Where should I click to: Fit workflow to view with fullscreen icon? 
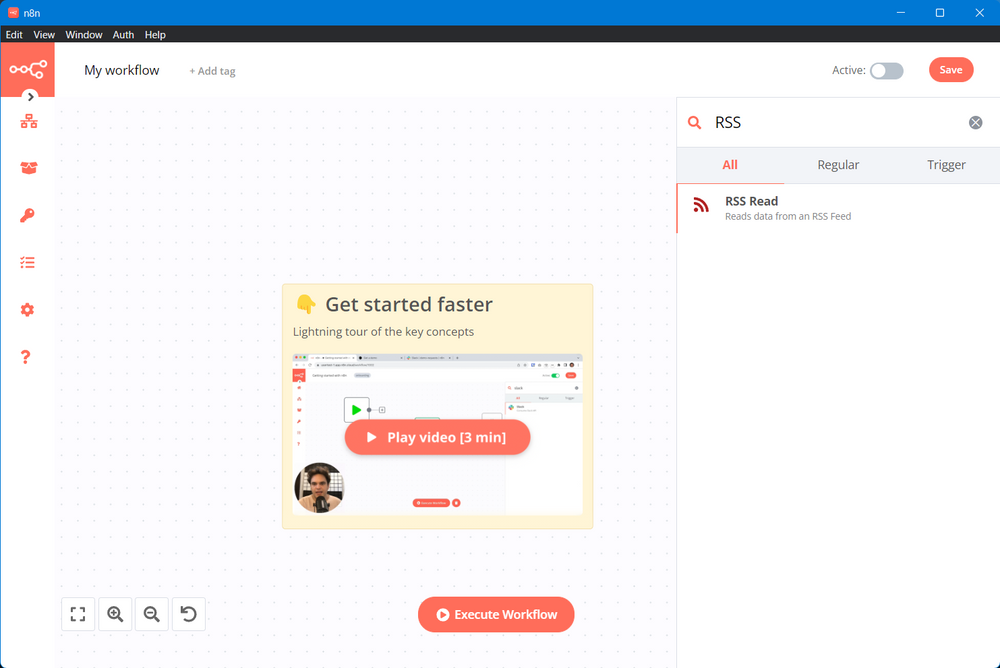pos(78,614)
